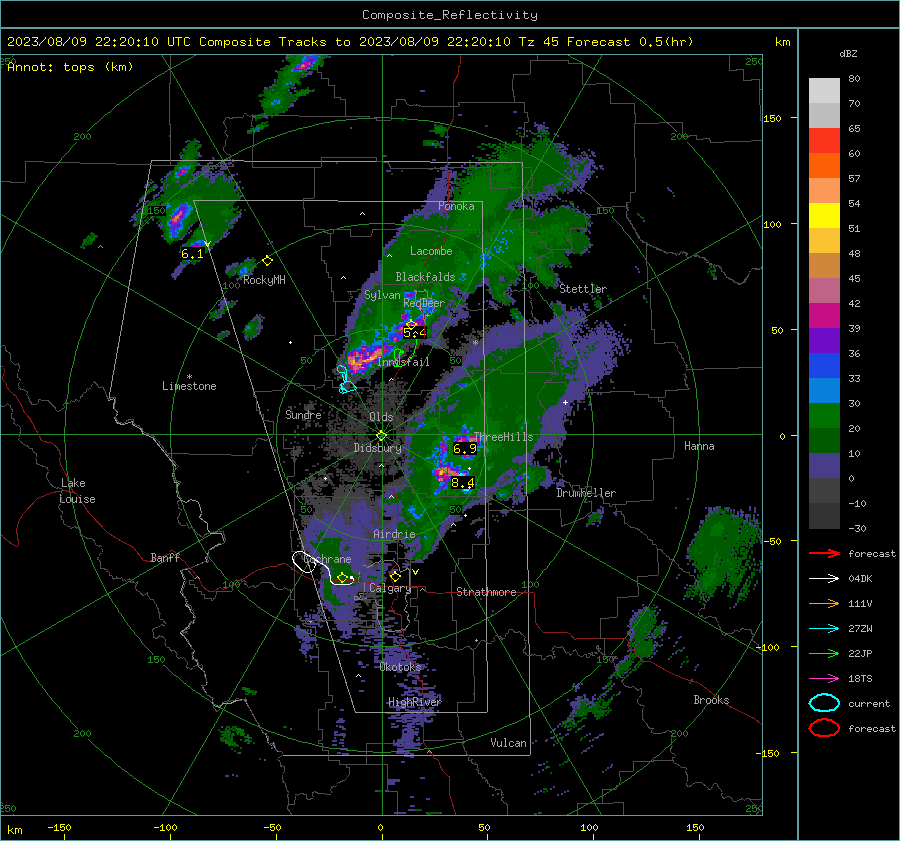Click the Lacombe city label
This screenshot has width=900, height=841.
[x=431, y=251]
